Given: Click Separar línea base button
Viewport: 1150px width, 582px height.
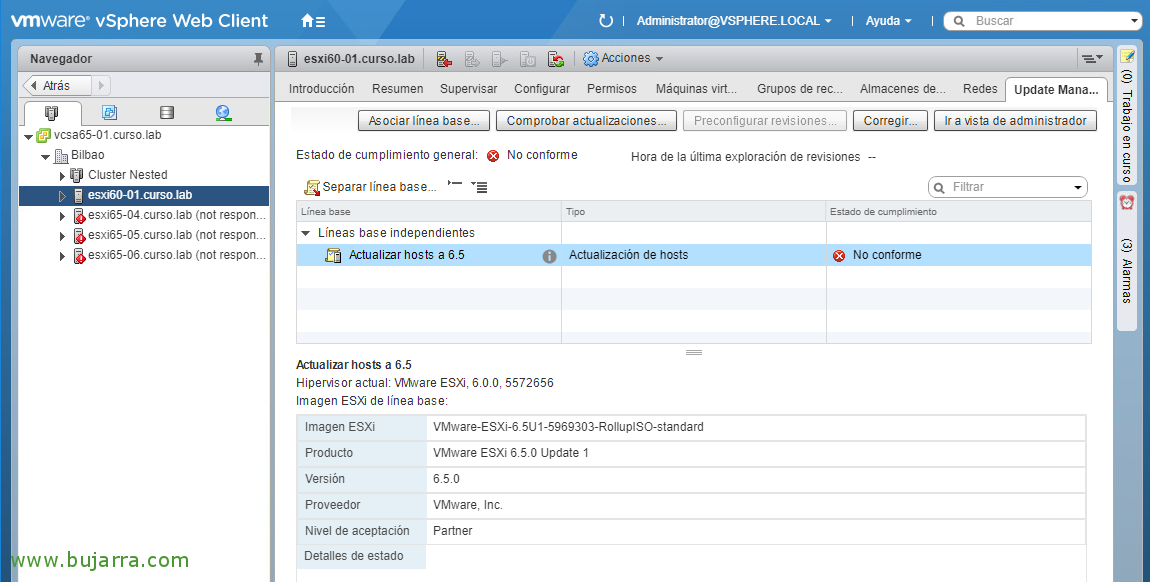Looking at the screenshot, I should (370, 187).
